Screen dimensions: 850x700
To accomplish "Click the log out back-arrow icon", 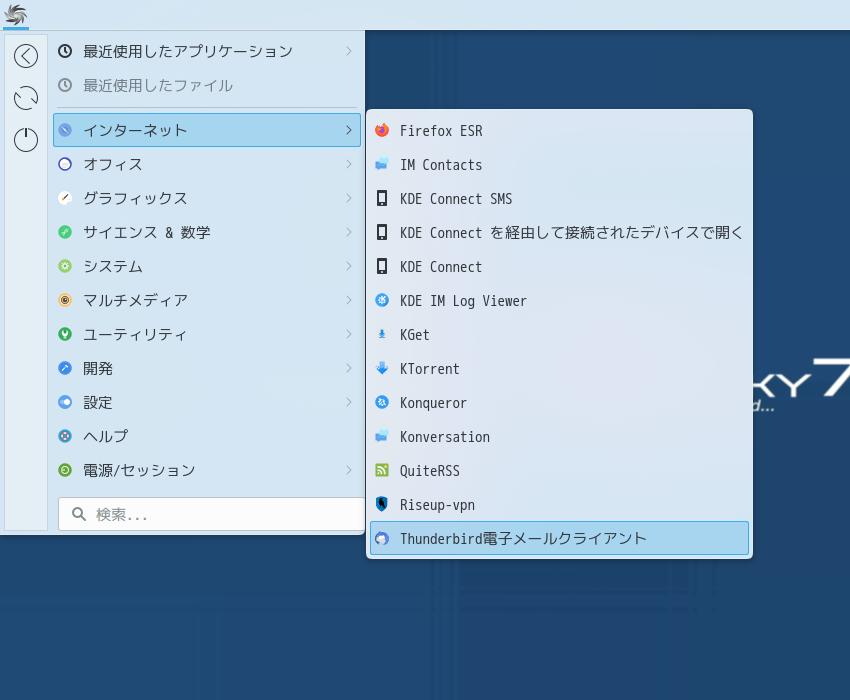I will [26, 56].
